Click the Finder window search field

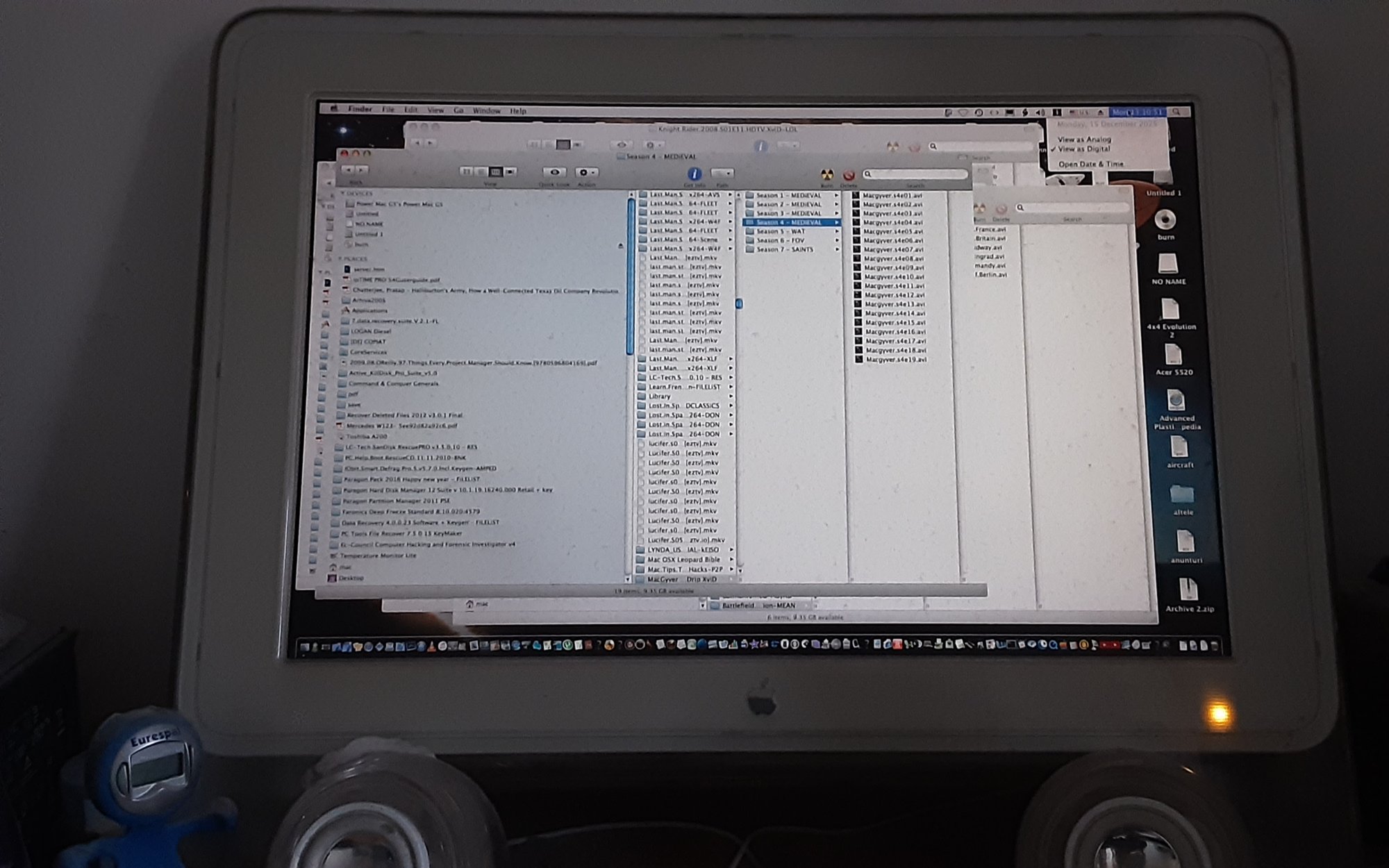pyautogui.click(x=917, y=174)
